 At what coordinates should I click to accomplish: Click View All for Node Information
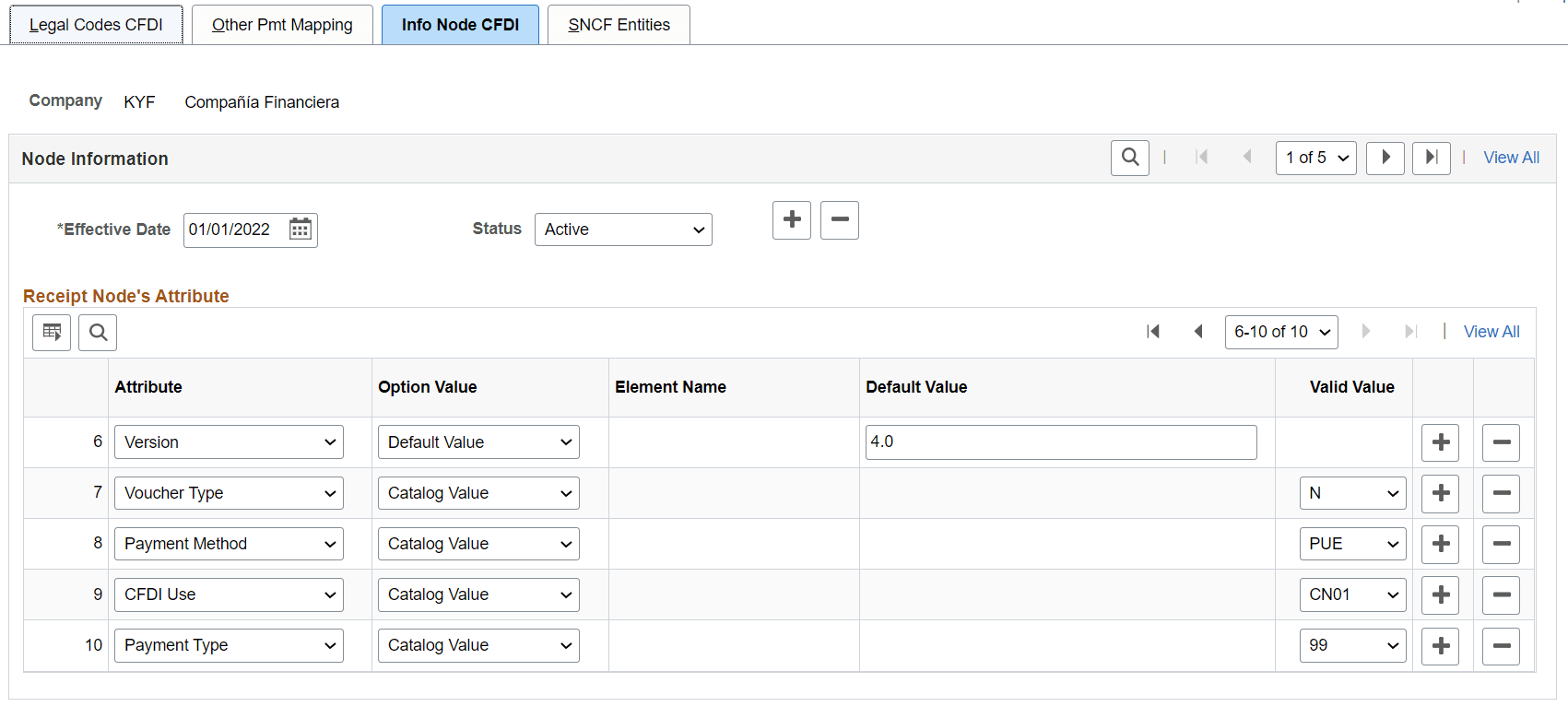tap(1511, 158)
